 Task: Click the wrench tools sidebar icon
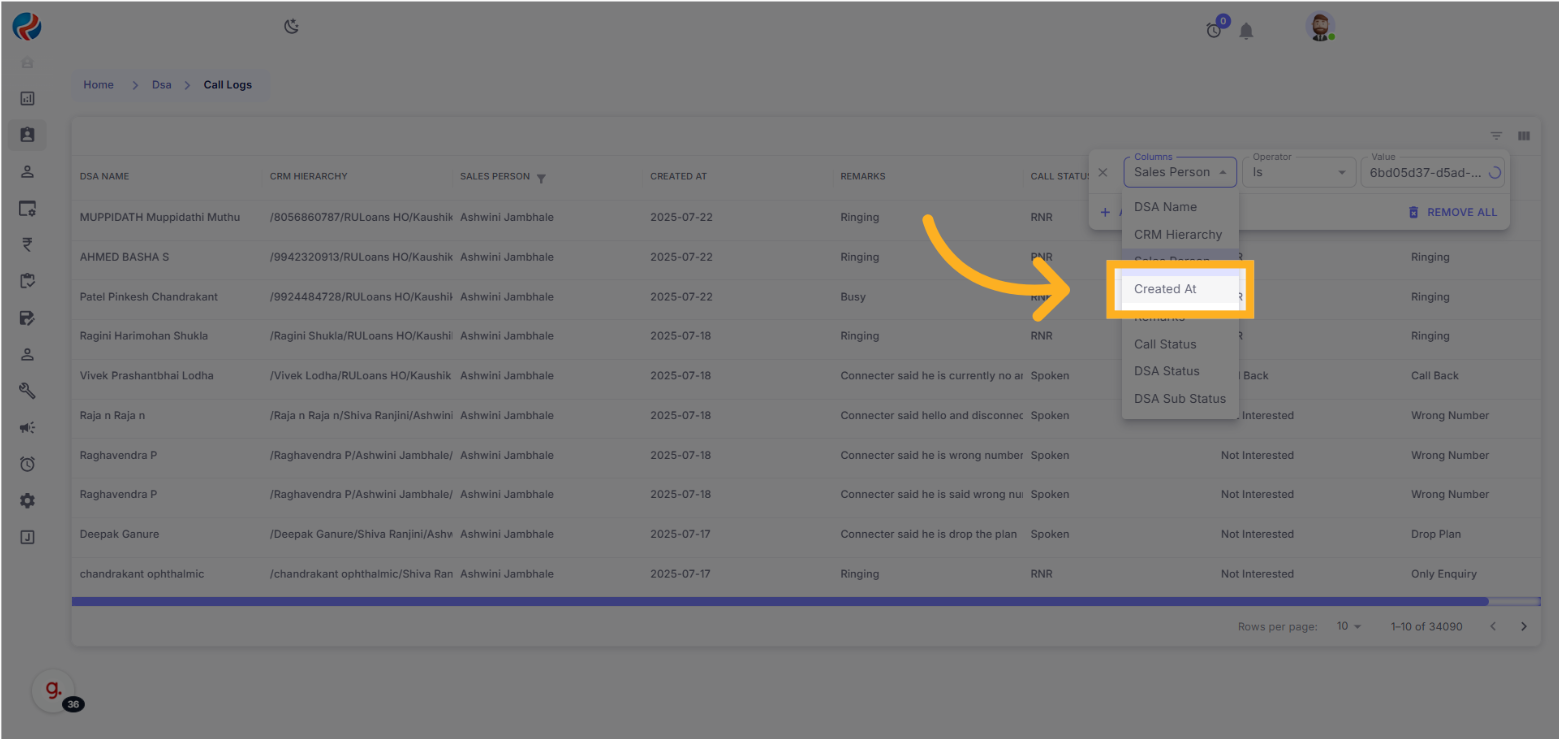(x=28, y=391)
